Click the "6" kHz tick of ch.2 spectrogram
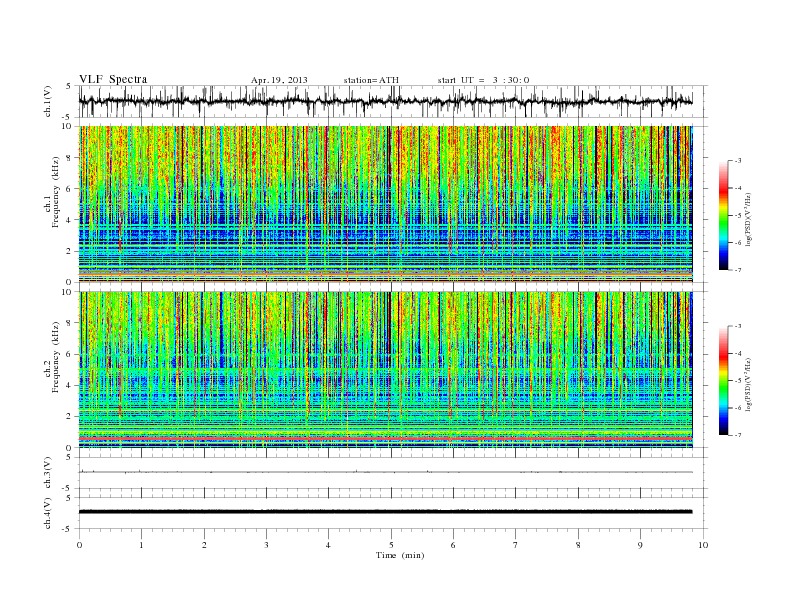This screenshot has height=612, width=792. (69, 354)
